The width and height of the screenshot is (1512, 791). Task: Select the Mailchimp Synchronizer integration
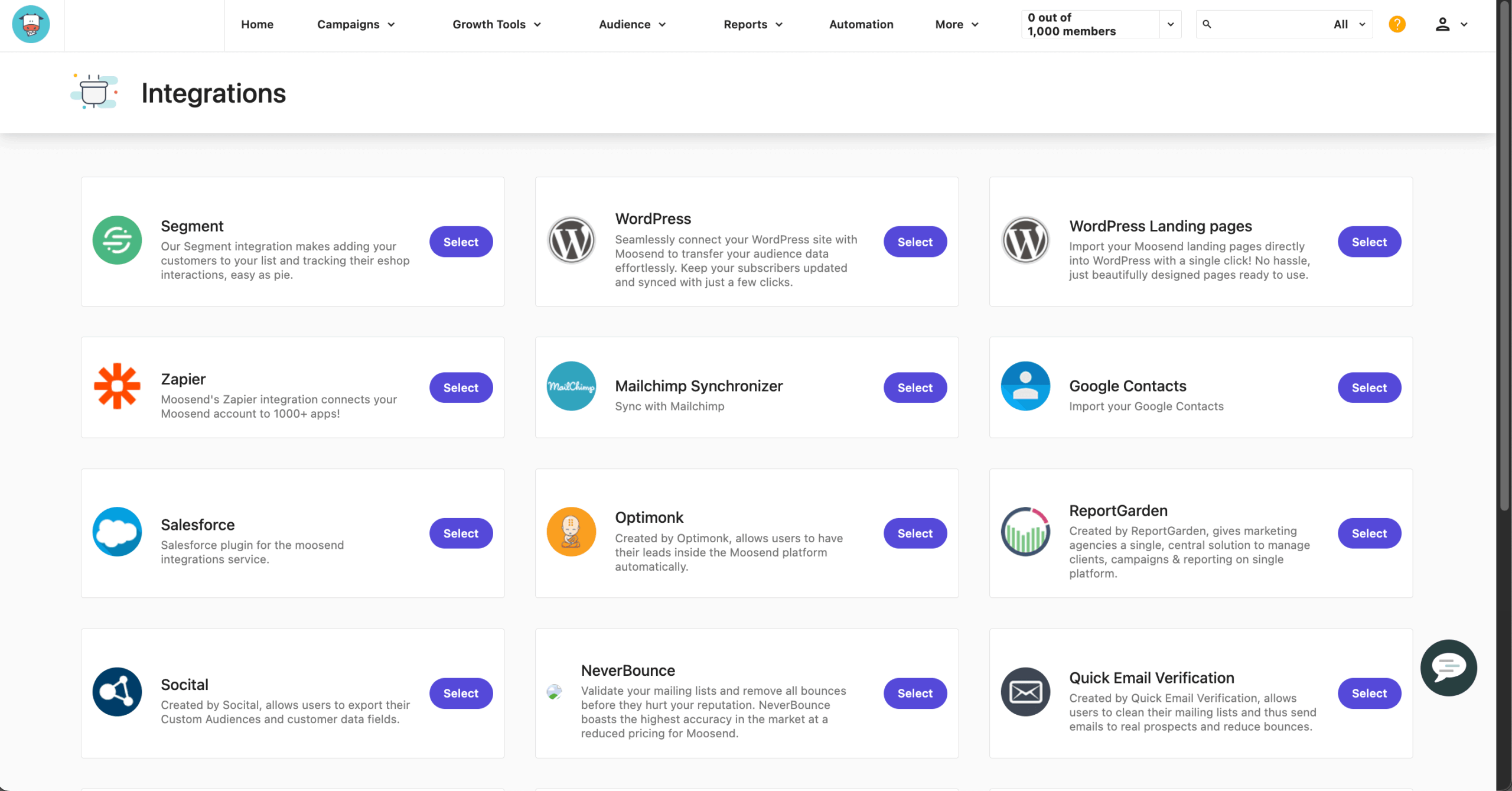[915, 388]
